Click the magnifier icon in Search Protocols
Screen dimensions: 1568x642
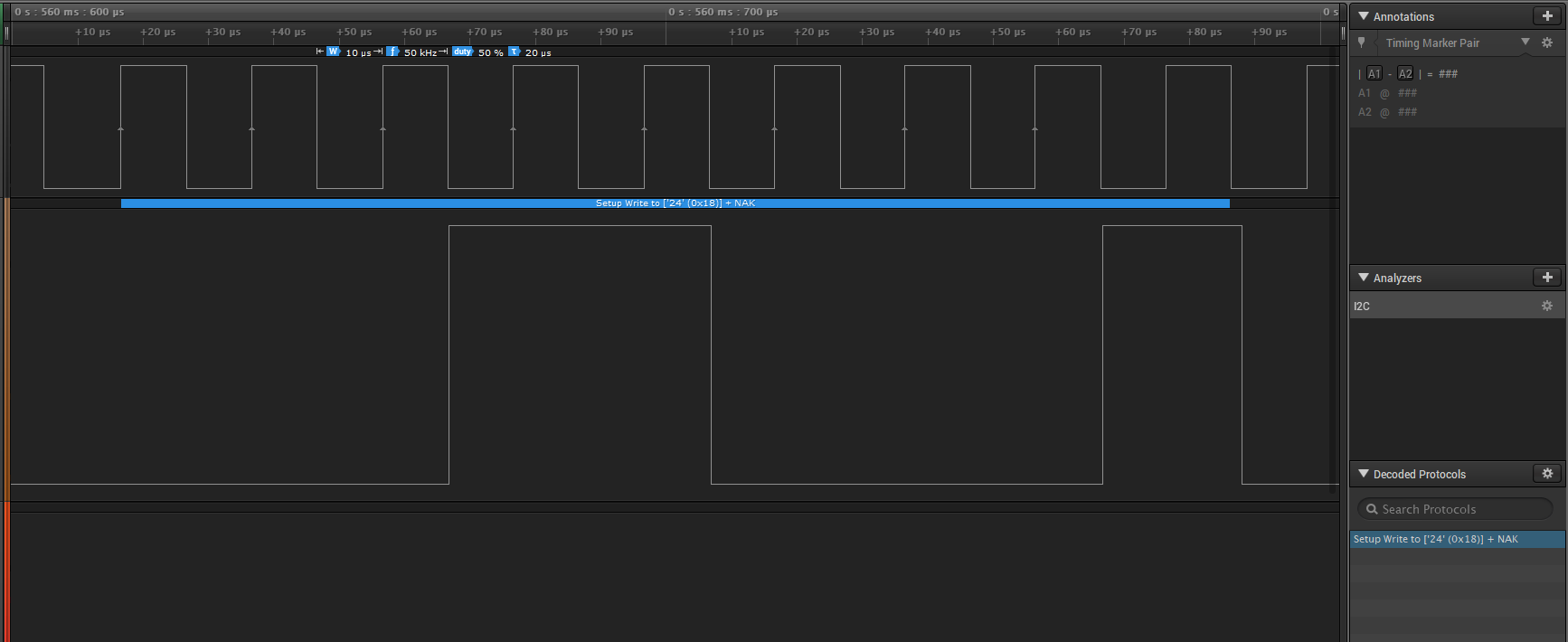tap(1372, 509)
